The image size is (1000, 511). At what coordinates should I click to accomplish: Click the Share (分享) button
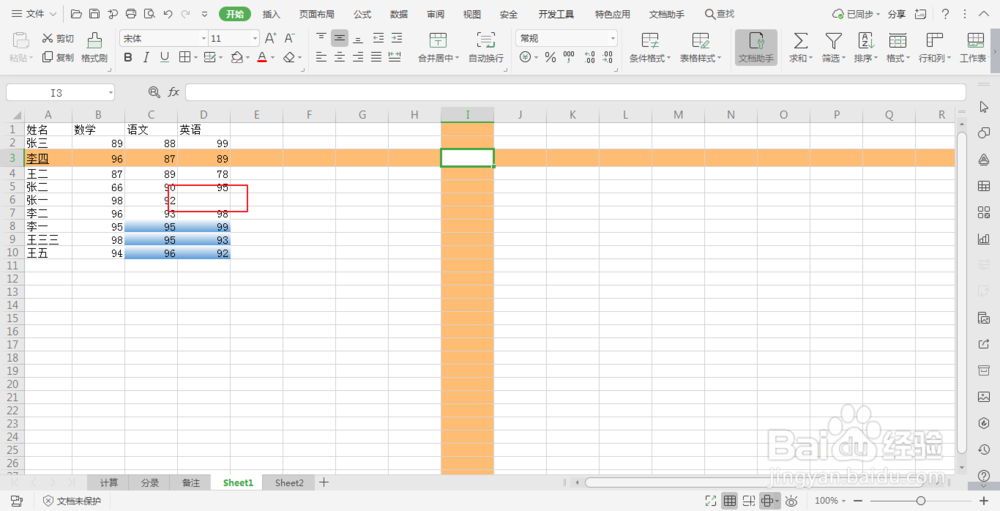(x=897, y=14)
